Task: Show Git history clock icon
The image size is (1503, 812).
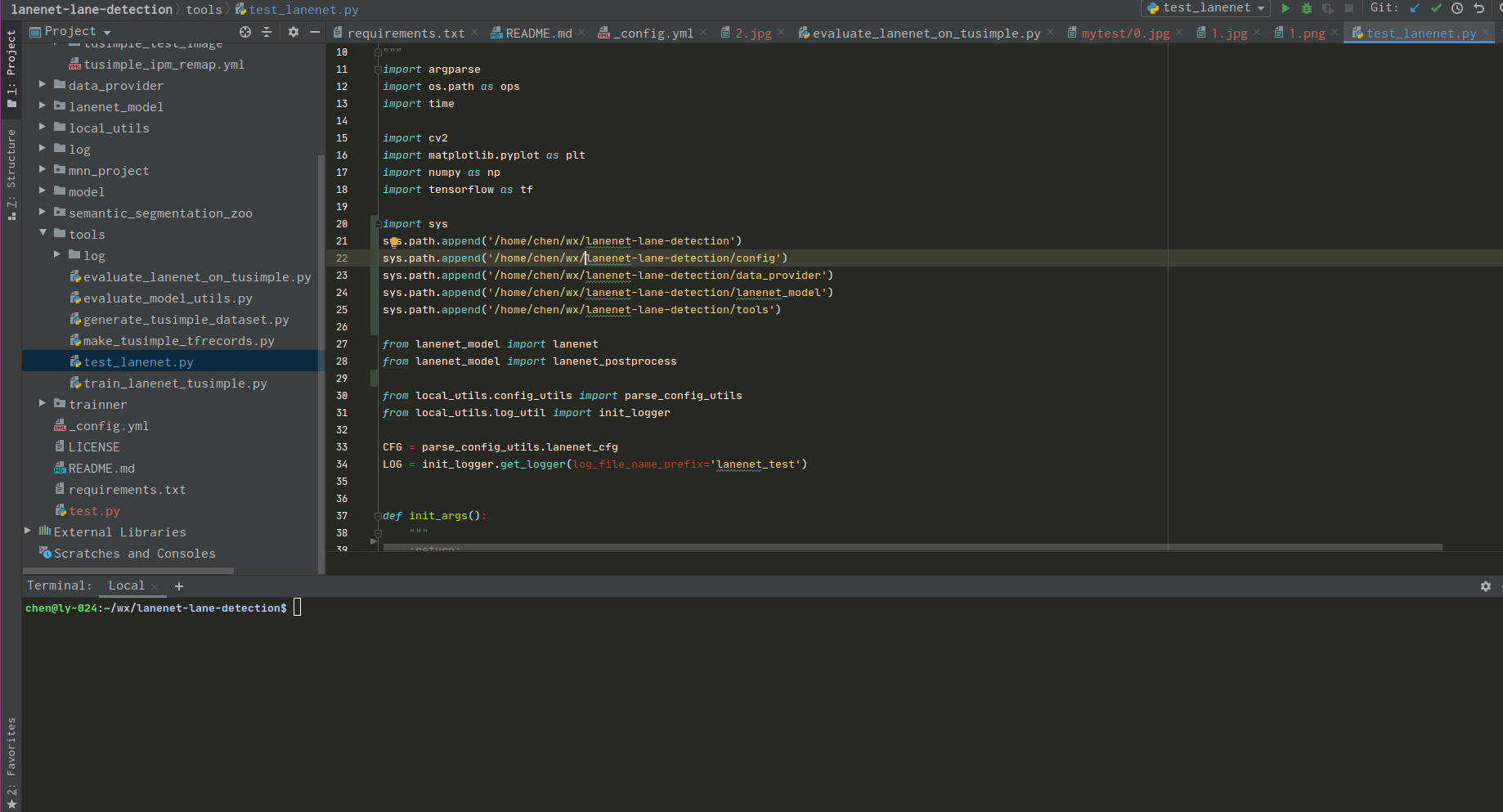Action: [x=1457, y=8]
